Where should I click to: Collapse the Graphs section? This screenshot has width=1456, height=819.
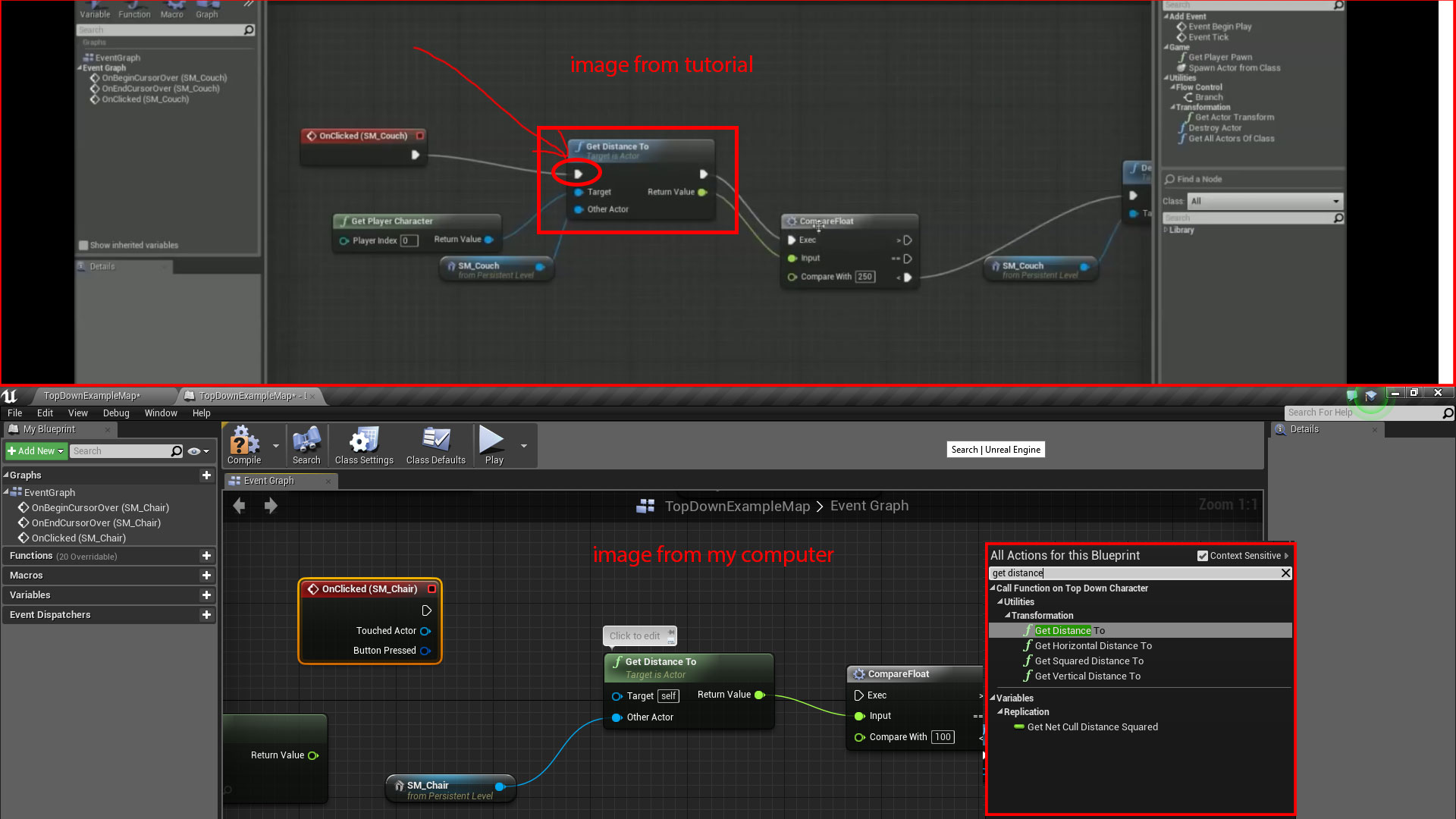point(6,475)
